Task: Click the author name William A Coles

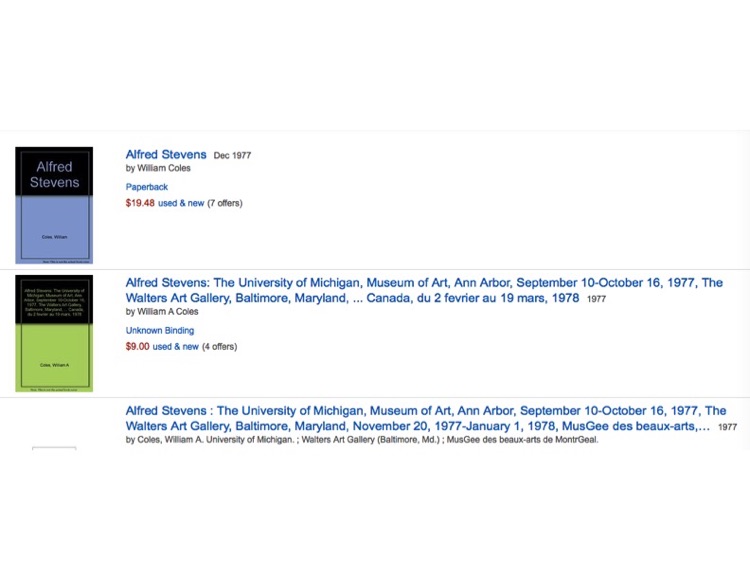Action: click(x=167, y=311)
